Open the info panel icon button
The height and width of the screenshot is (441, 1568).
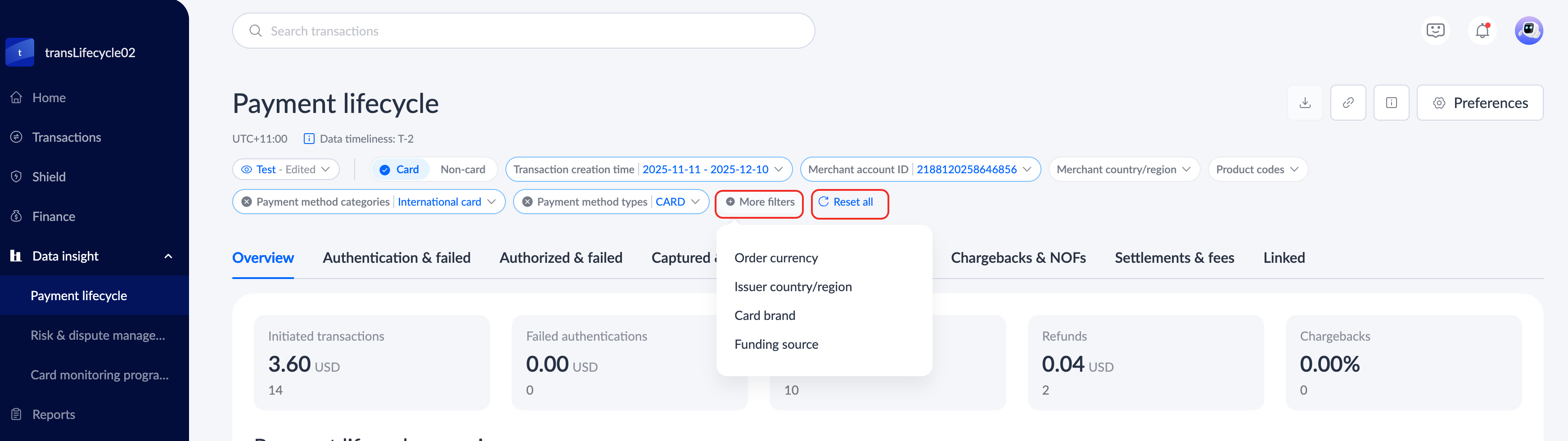coord(1391,103)
